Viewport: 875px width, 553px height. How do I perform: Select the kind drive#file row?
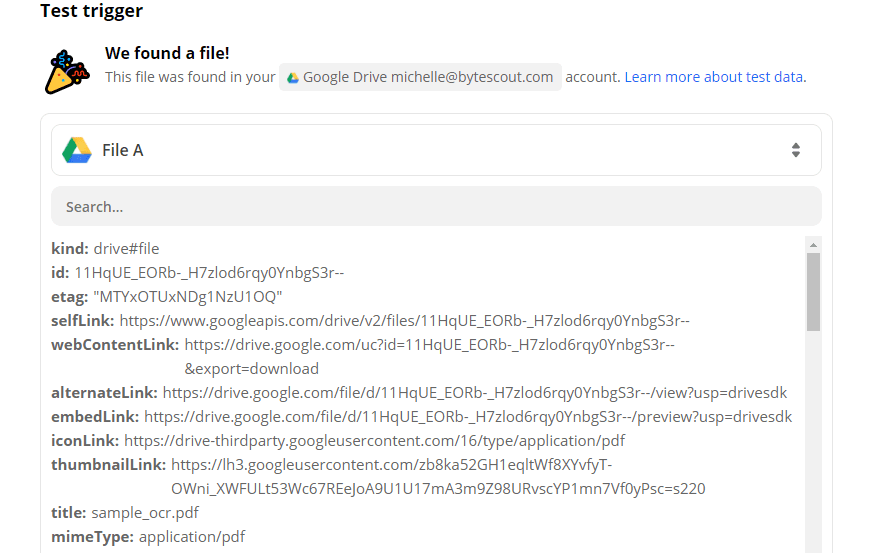(x=105, y=249)
